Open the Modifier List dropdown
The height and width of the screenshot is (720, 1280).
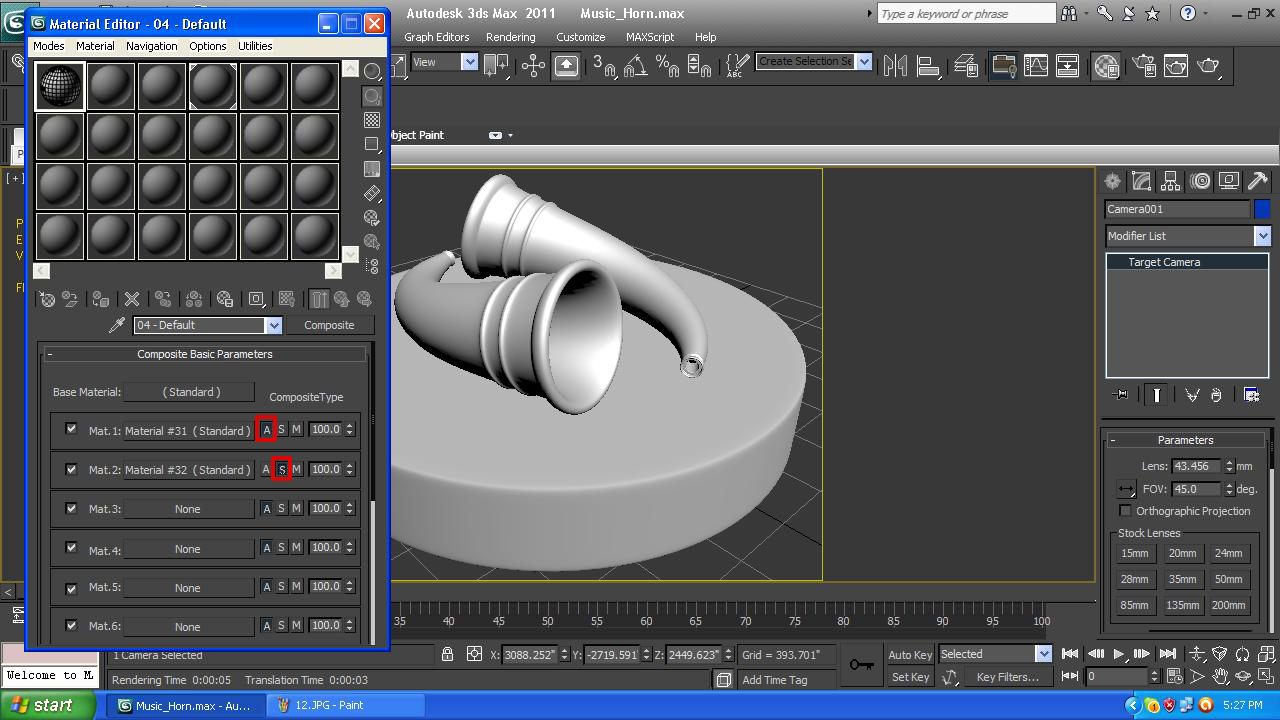click(1262, 235)
